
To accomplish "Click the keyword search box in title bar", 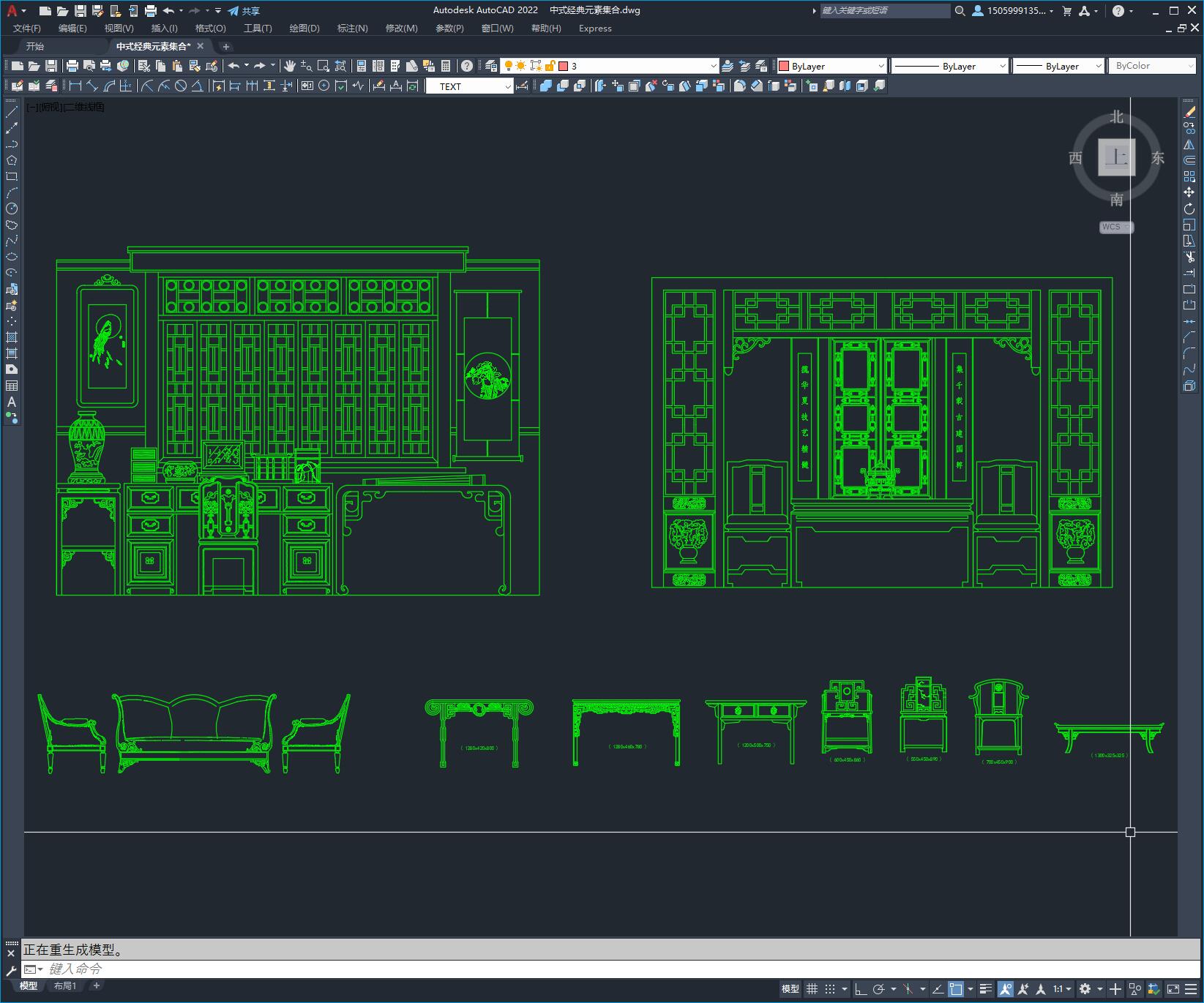I will [885, 11].
